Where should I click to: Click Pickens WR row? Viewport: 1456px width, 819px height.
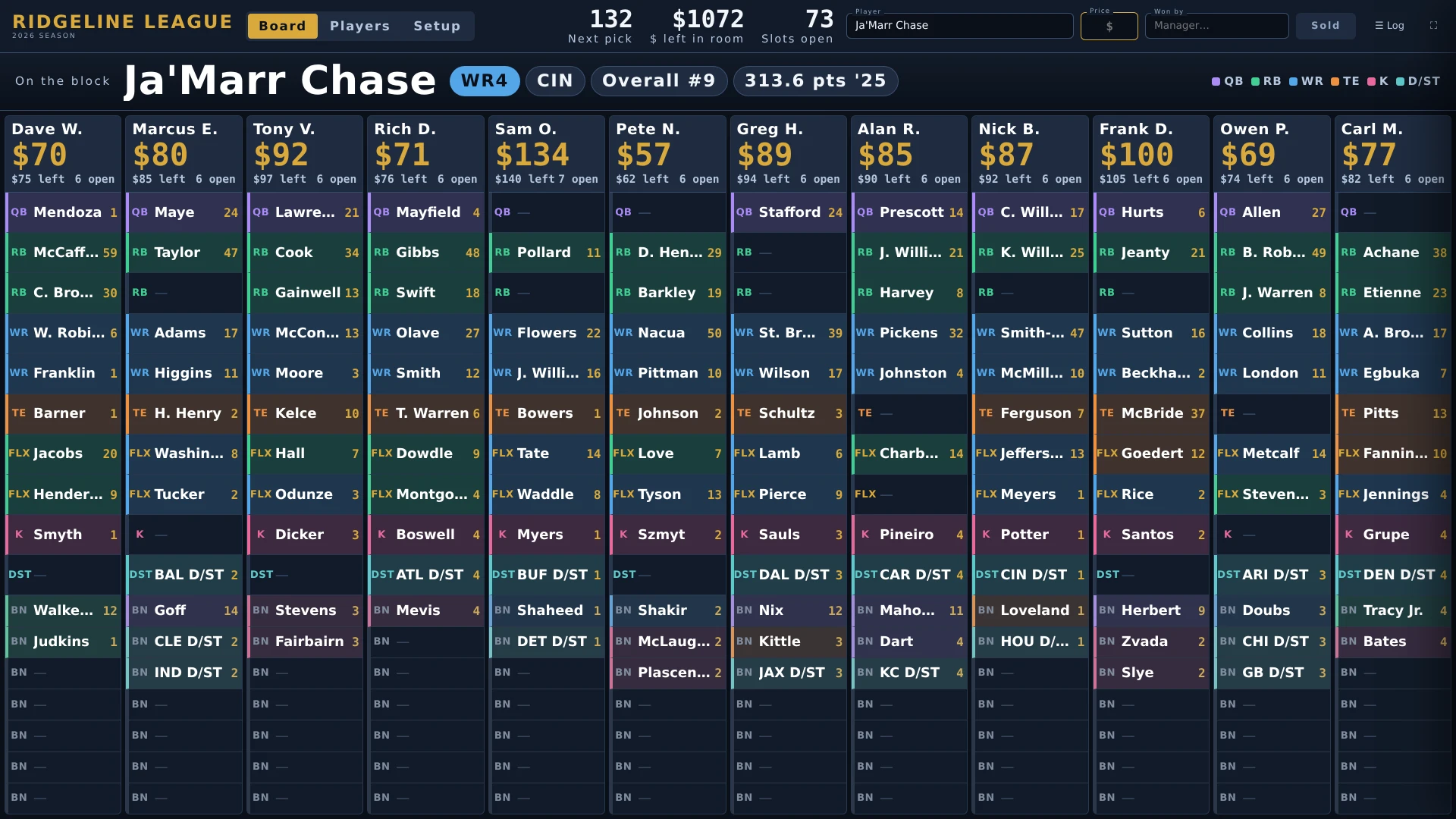pyautogui.click(x=909, y=333)
